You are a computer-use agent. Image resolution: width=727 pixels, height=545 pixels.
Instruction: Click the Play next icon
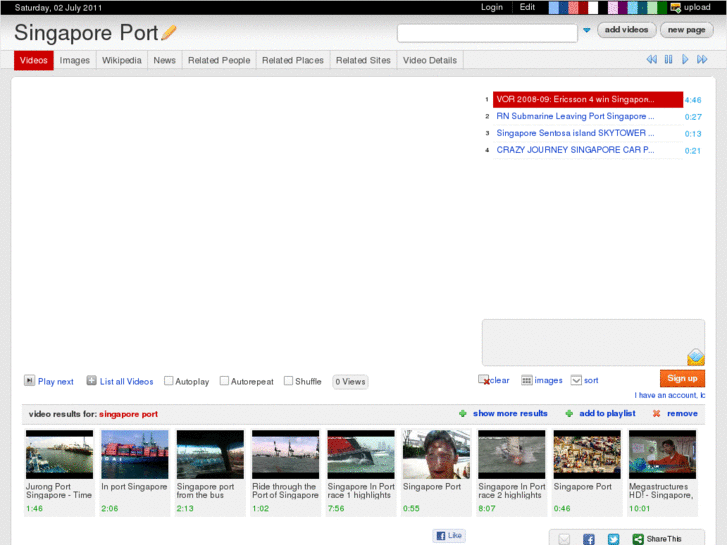[x=29, y=381]
